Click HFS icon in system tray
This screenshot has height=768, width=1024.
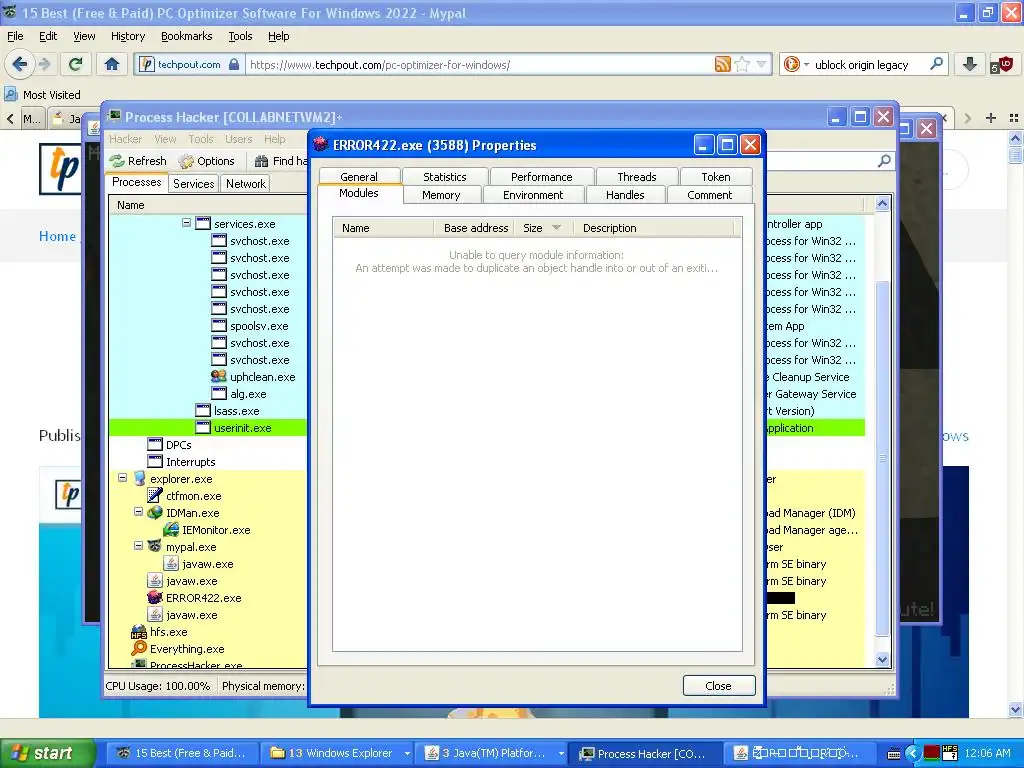click(950, 753)
